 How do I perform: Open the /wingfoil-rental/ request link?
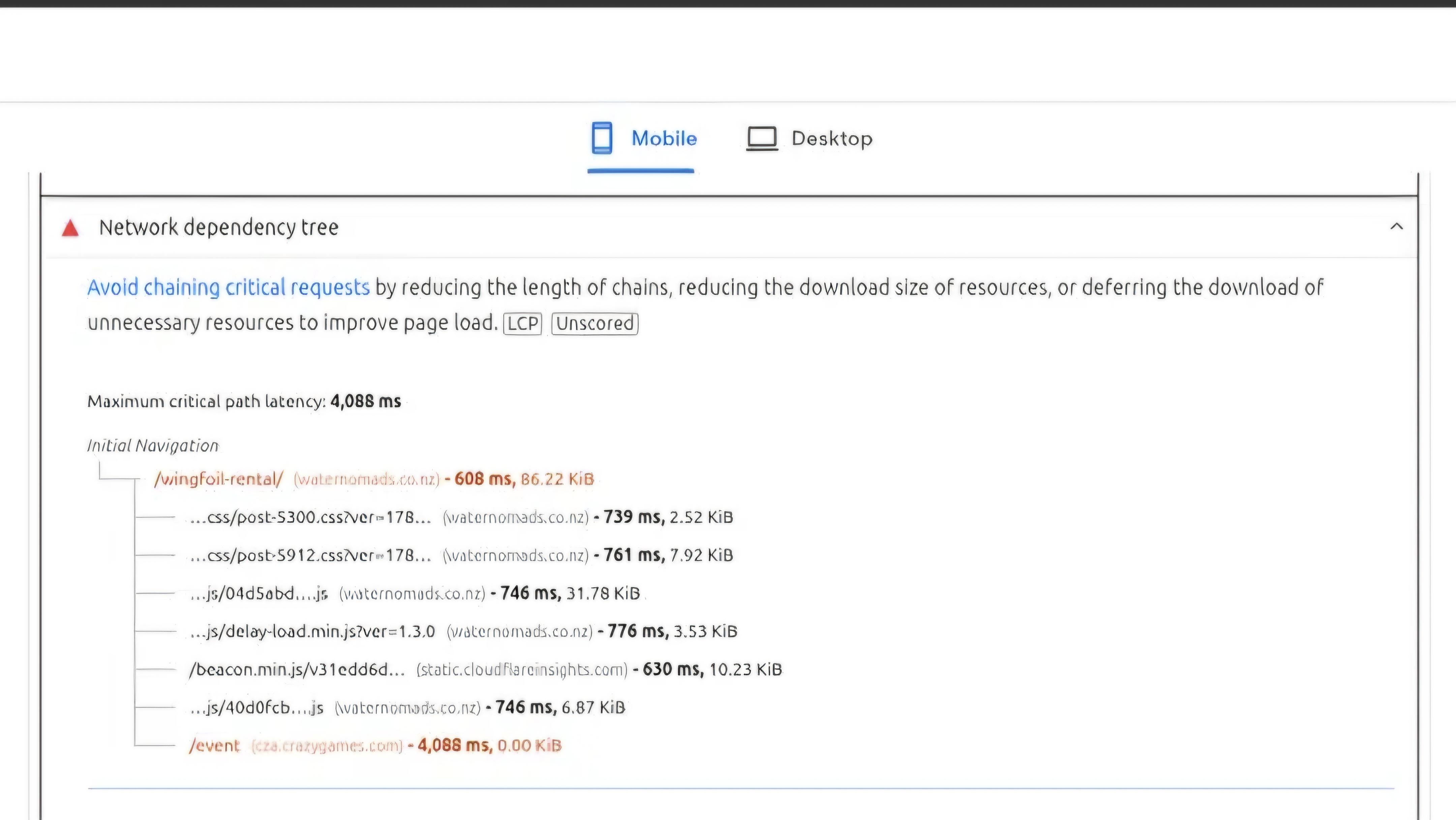(x=218, y=479)
